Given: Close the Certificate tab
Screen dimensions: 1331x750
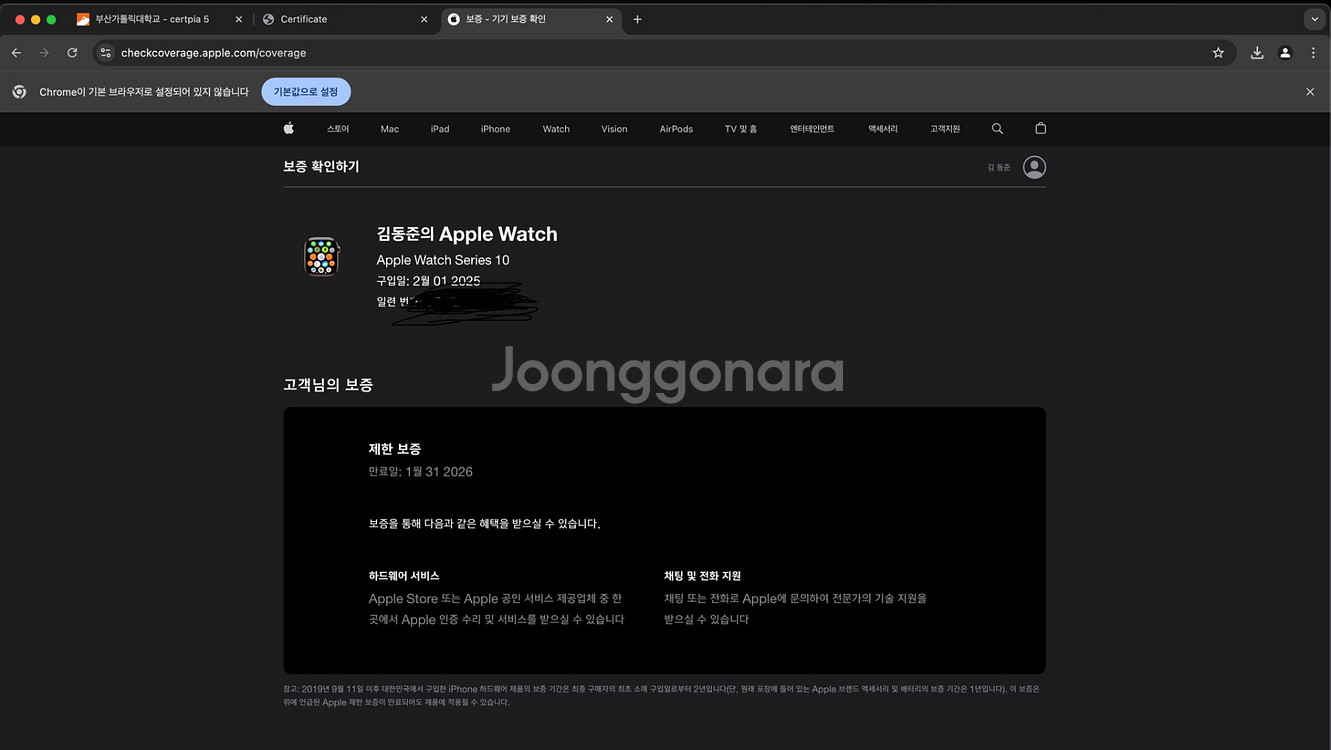Looking at the screenshot, I should pos(424,19).
